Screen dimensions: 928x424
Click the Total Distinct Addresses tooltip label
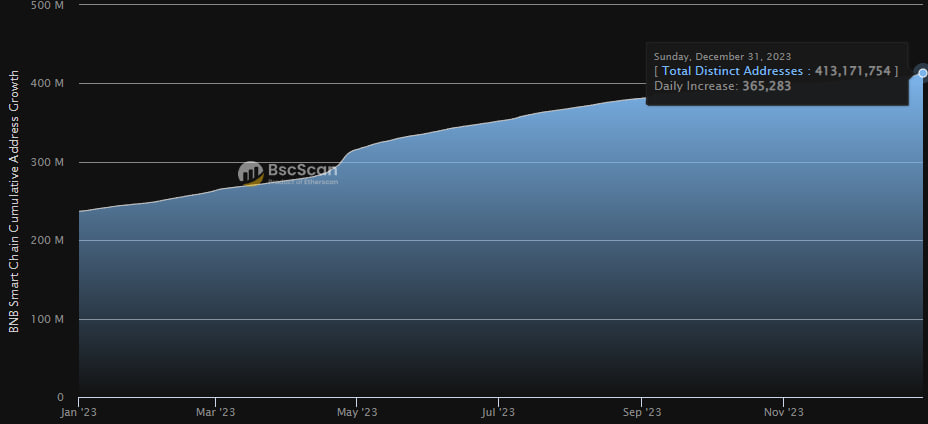point(732,71)
